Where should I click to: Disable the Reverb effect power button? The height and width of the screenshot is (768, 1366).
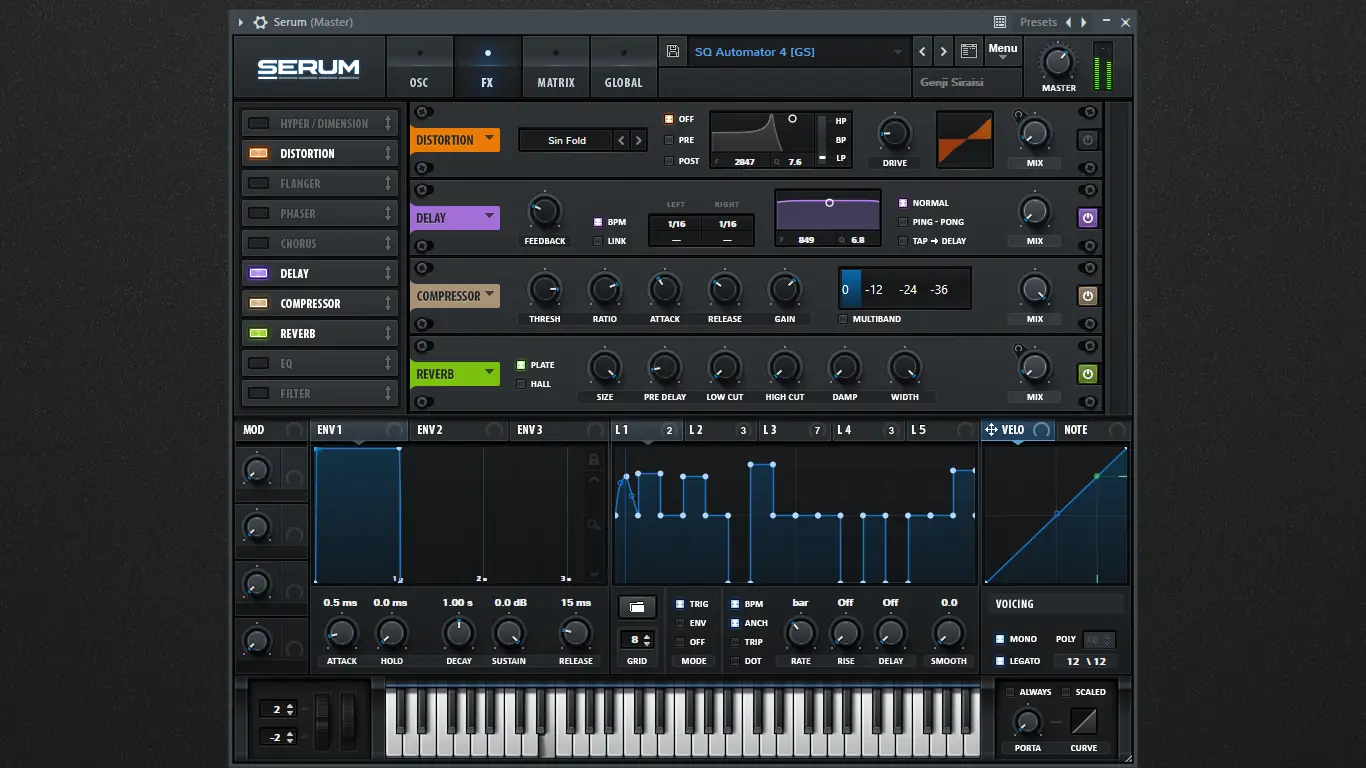pyautogui.click(x=1088, y=373)
